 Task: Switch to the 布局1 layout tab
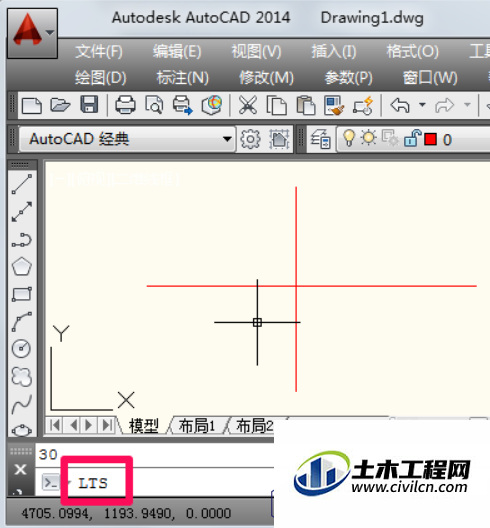tap(196, 426)
